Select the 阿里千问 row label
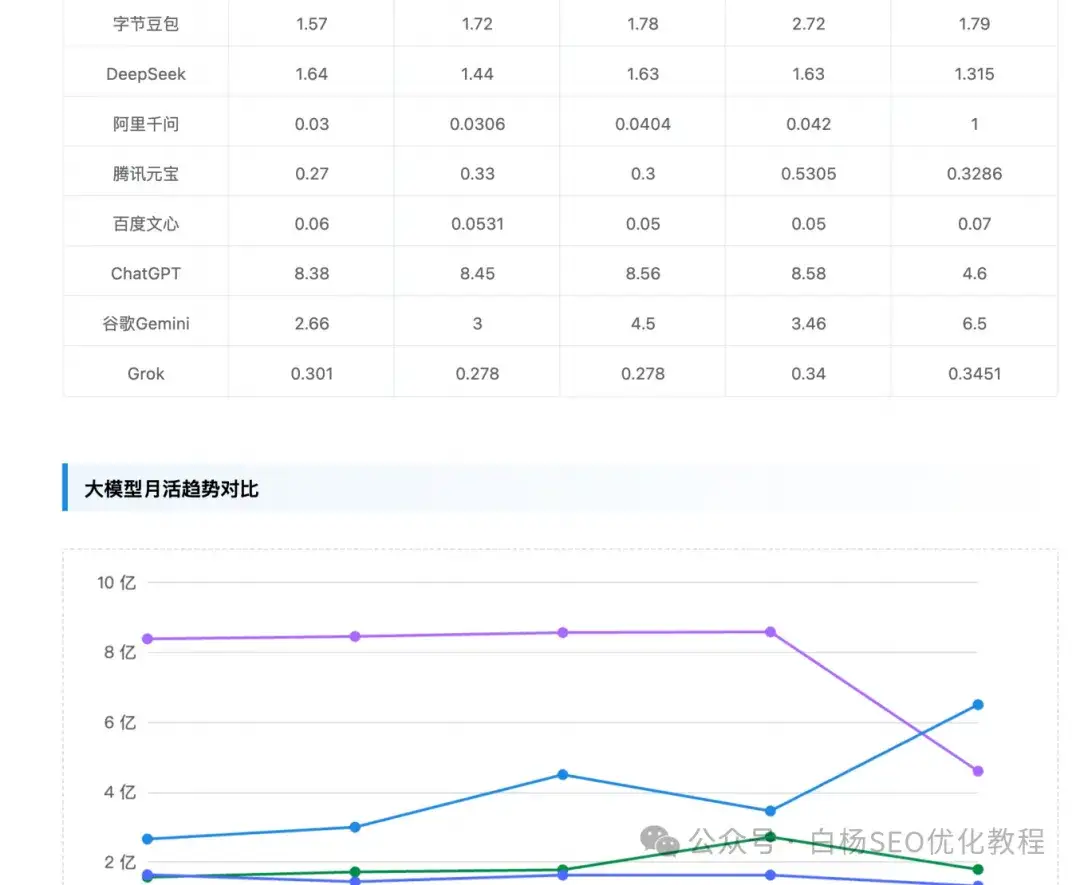Image resolution: width=1080 pixels, height=885 pixels. click(145, 124)
